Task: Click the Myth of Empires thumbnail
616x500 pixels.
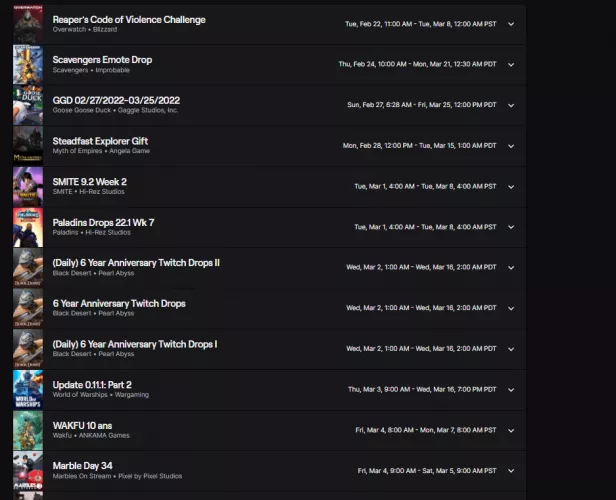Action: (27, 145)
